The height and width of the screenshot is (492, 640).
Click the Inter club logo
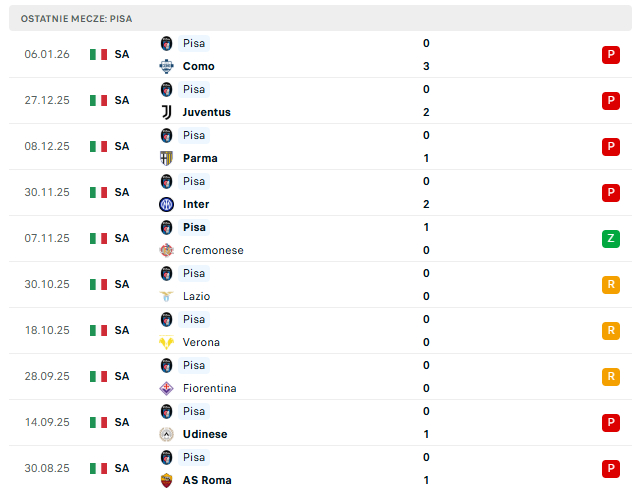[x=167, y=204]
